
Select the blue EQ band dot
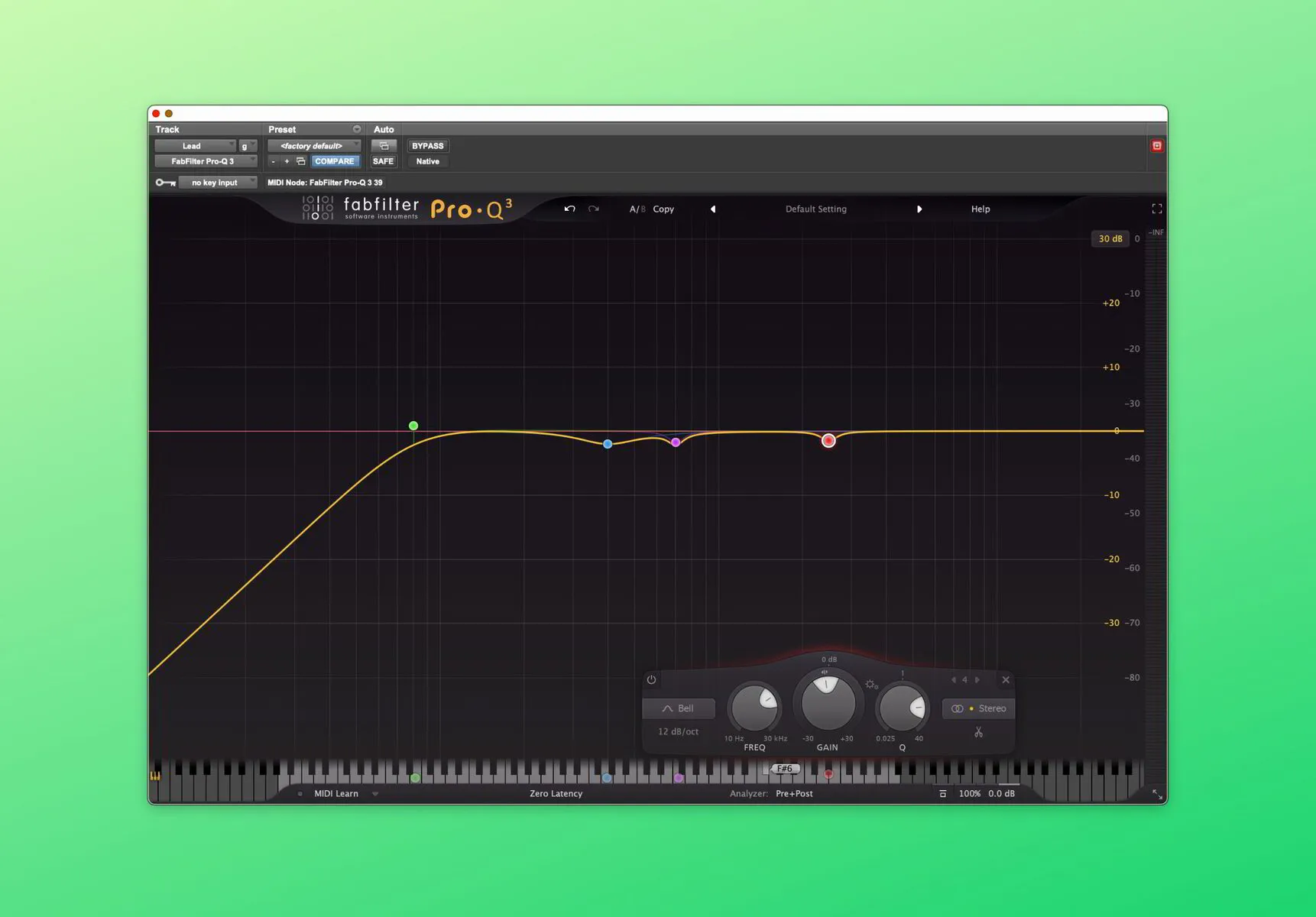[608, 444]
